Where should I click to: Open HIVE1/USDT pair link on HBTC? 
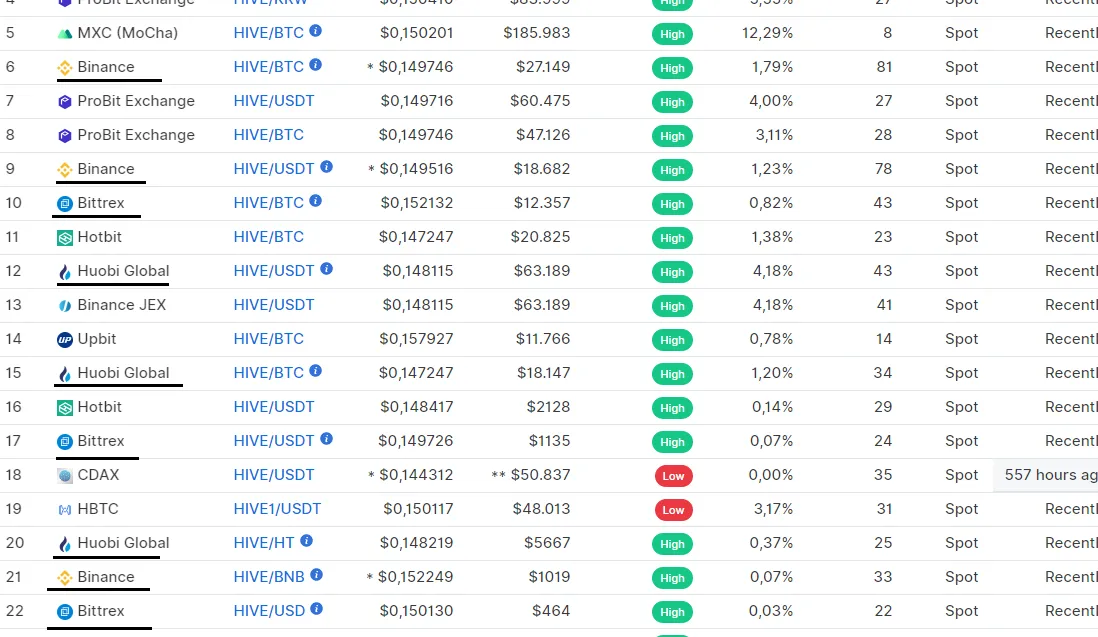coord(277,509)
